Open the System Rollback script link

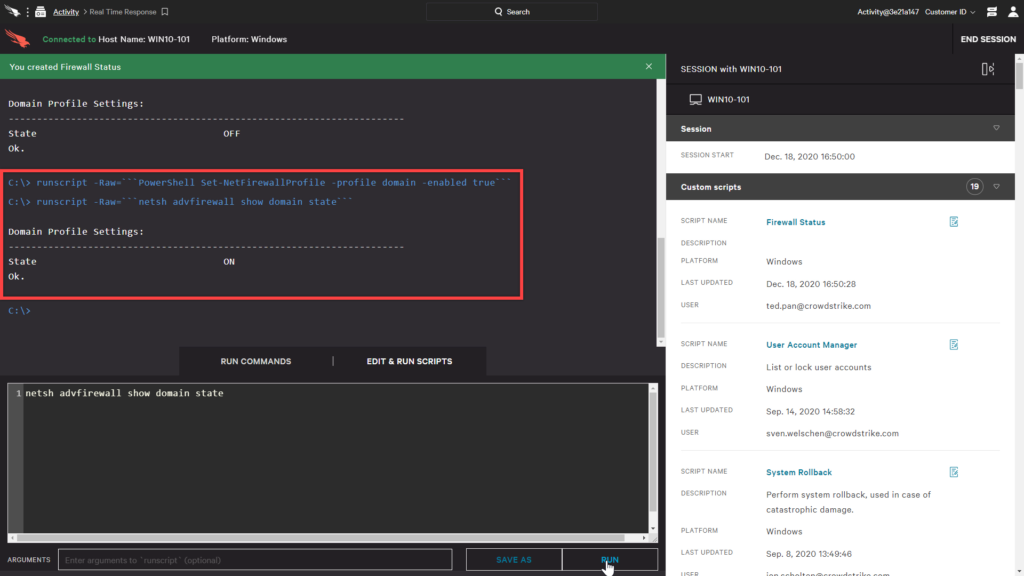[x=799, y=472]
